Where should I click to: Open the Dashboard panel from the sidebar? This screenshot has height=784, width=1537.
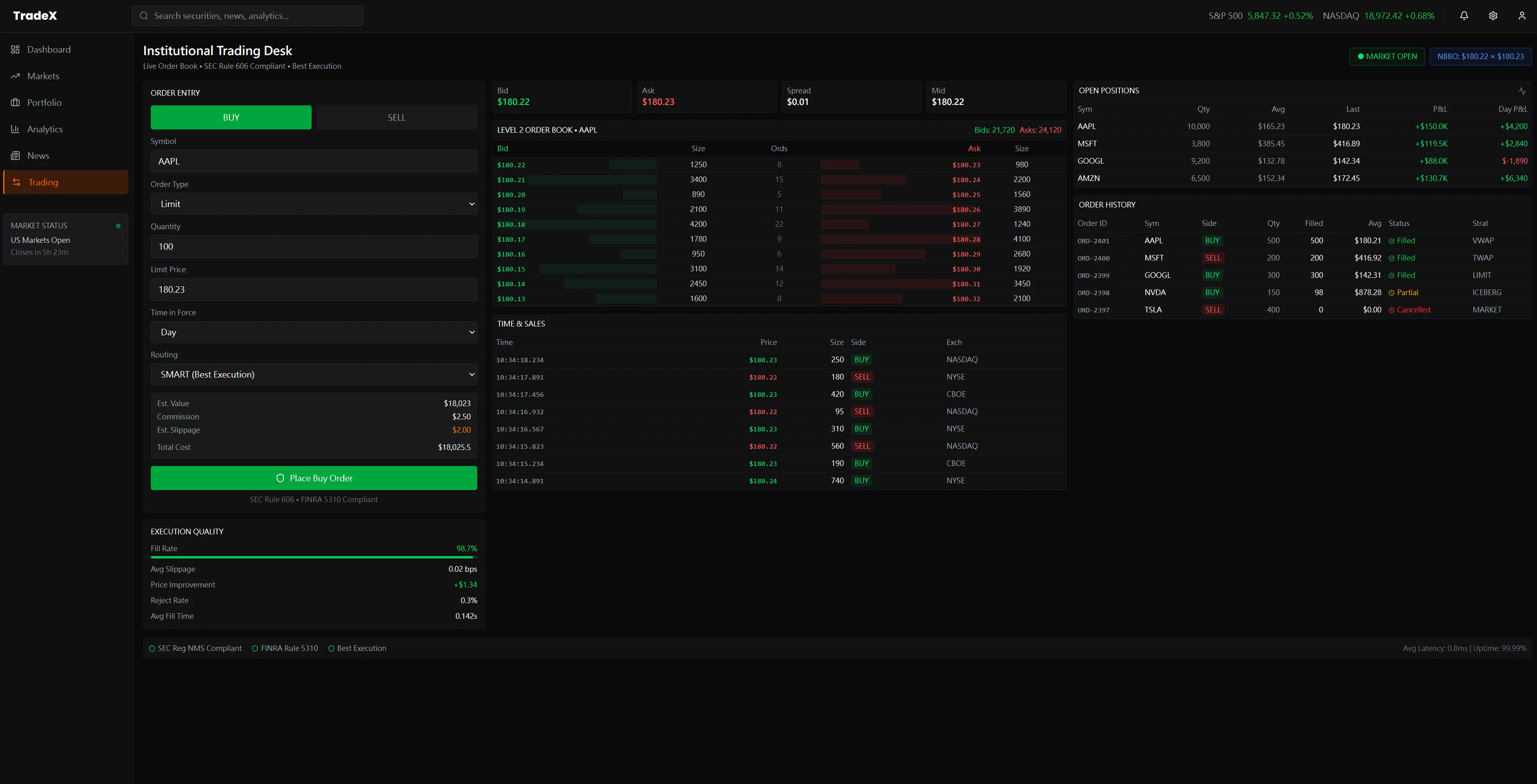tap(48, 49)
